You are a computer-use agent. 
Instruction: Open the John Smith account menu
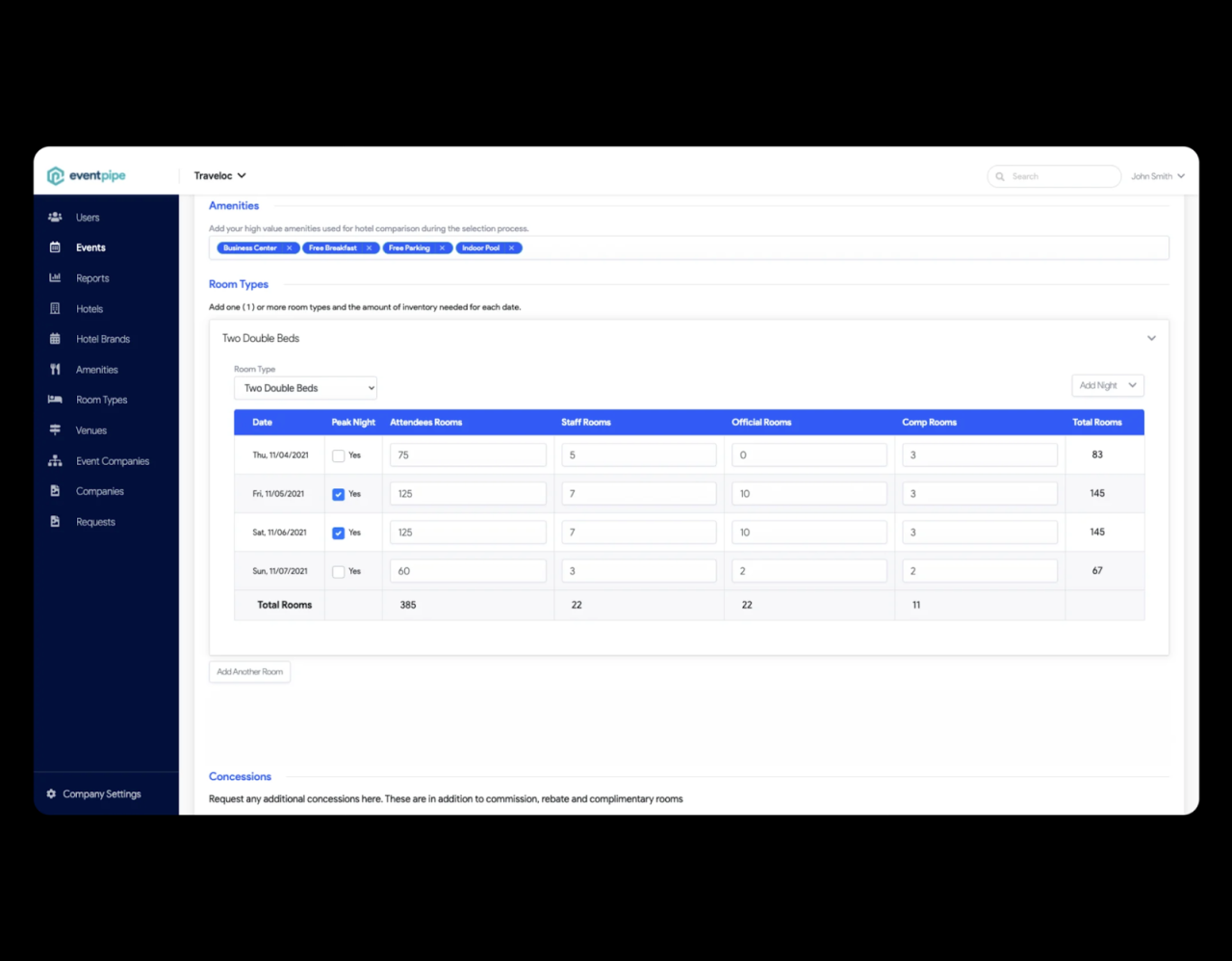[x=1157, y=176]
